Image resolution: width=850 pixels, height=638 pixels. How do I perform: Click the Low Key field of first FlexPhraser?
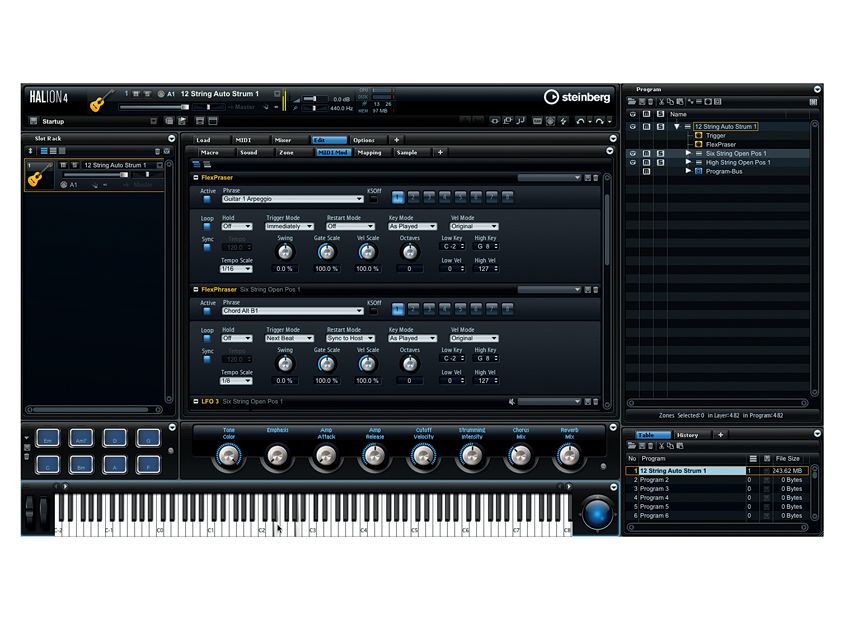pyautogui.click(x=453, y=247)
